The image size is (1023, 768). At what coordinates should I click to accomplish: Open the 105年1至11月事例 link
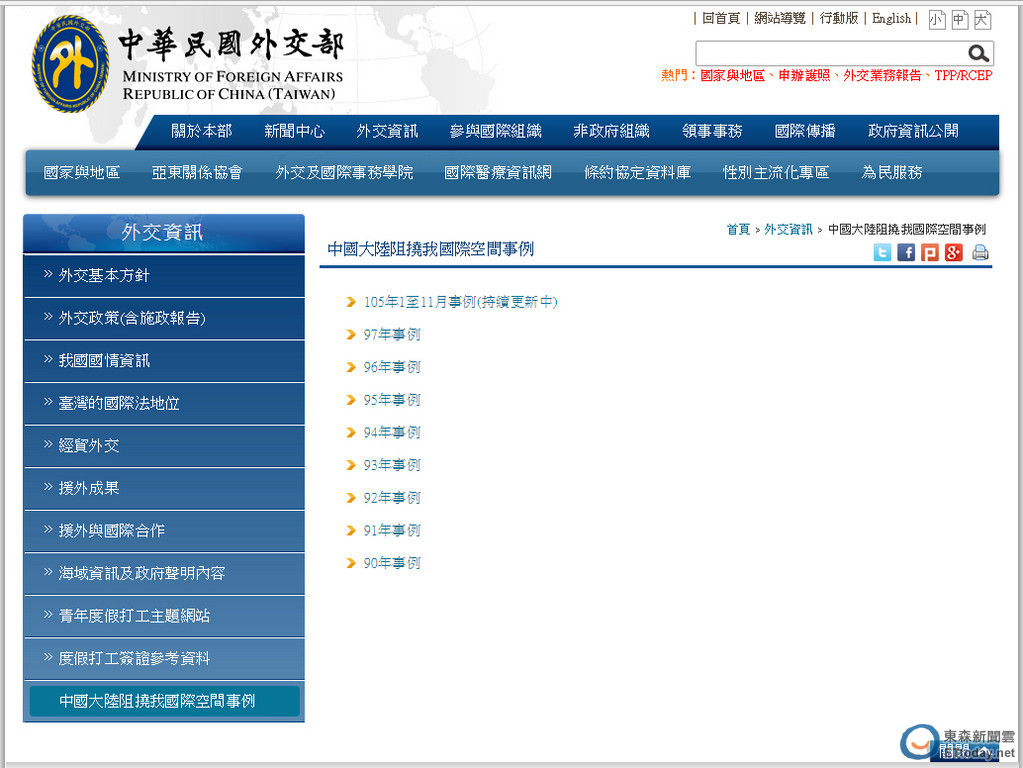click(460, 302)
